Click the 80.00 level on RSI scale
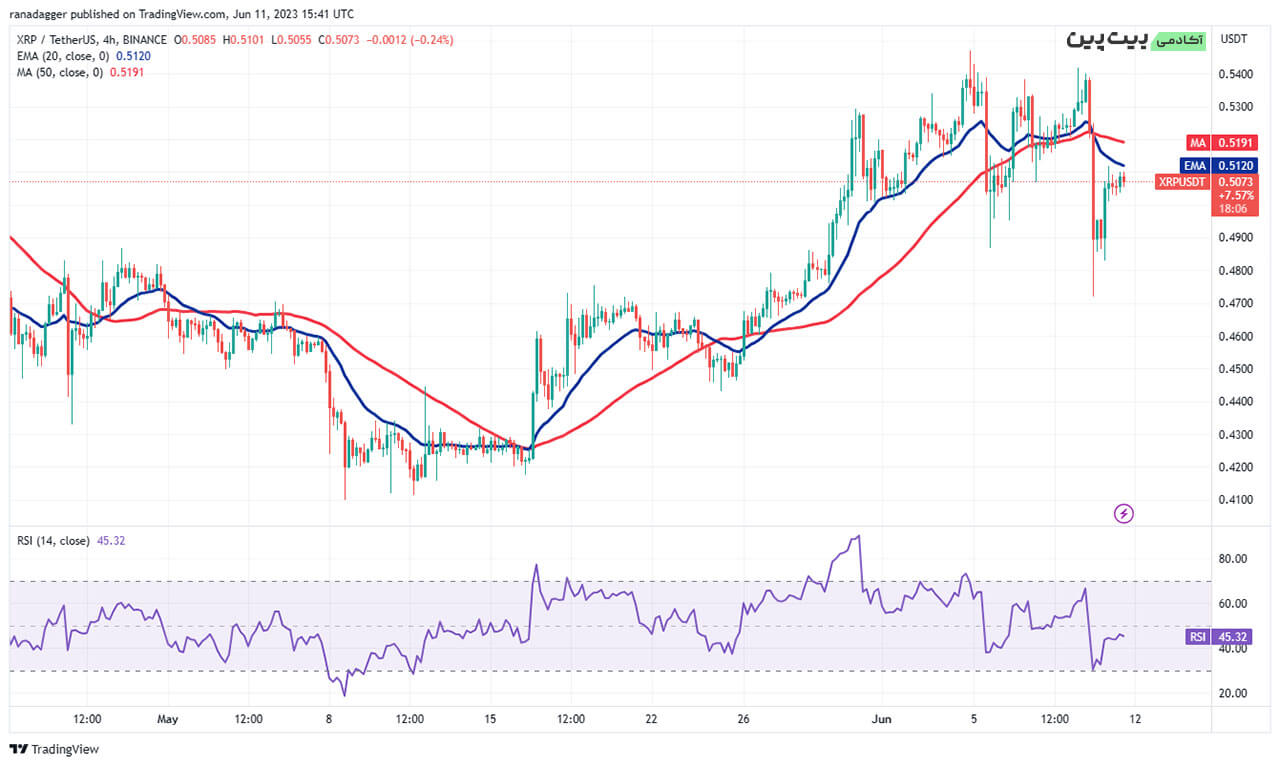The height and width of the screenshot is (766, 1280). 1232,559
